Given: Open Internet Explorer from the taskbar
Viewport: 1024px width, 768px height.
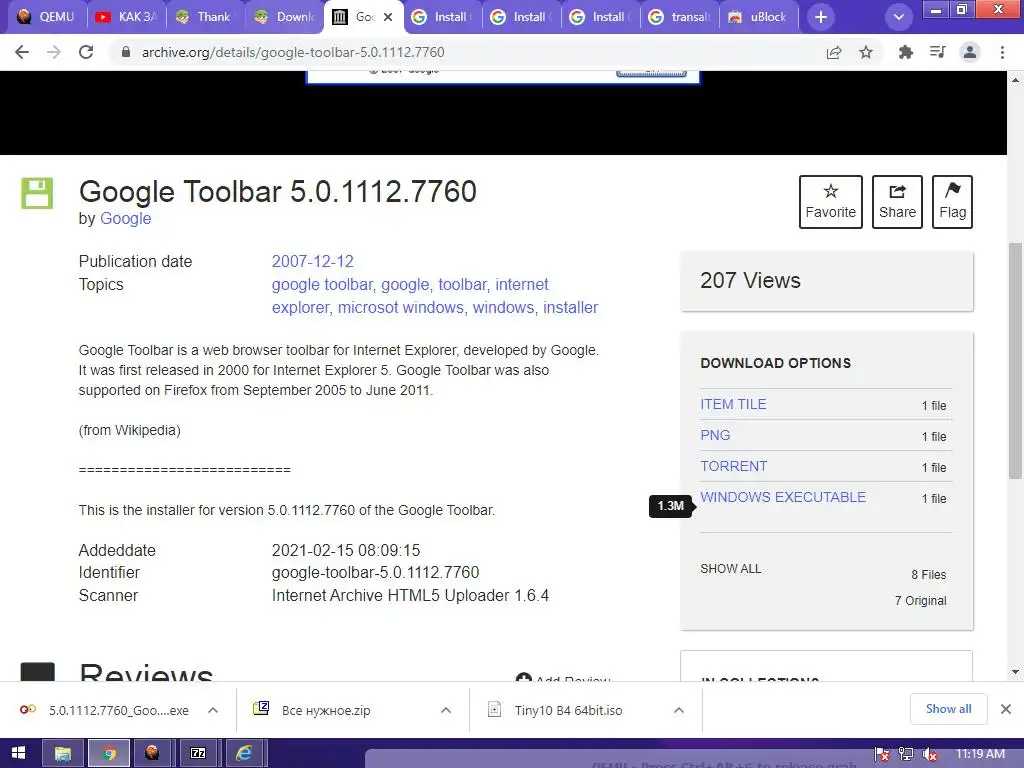Looking at the screenshot, I should (244, 754).
